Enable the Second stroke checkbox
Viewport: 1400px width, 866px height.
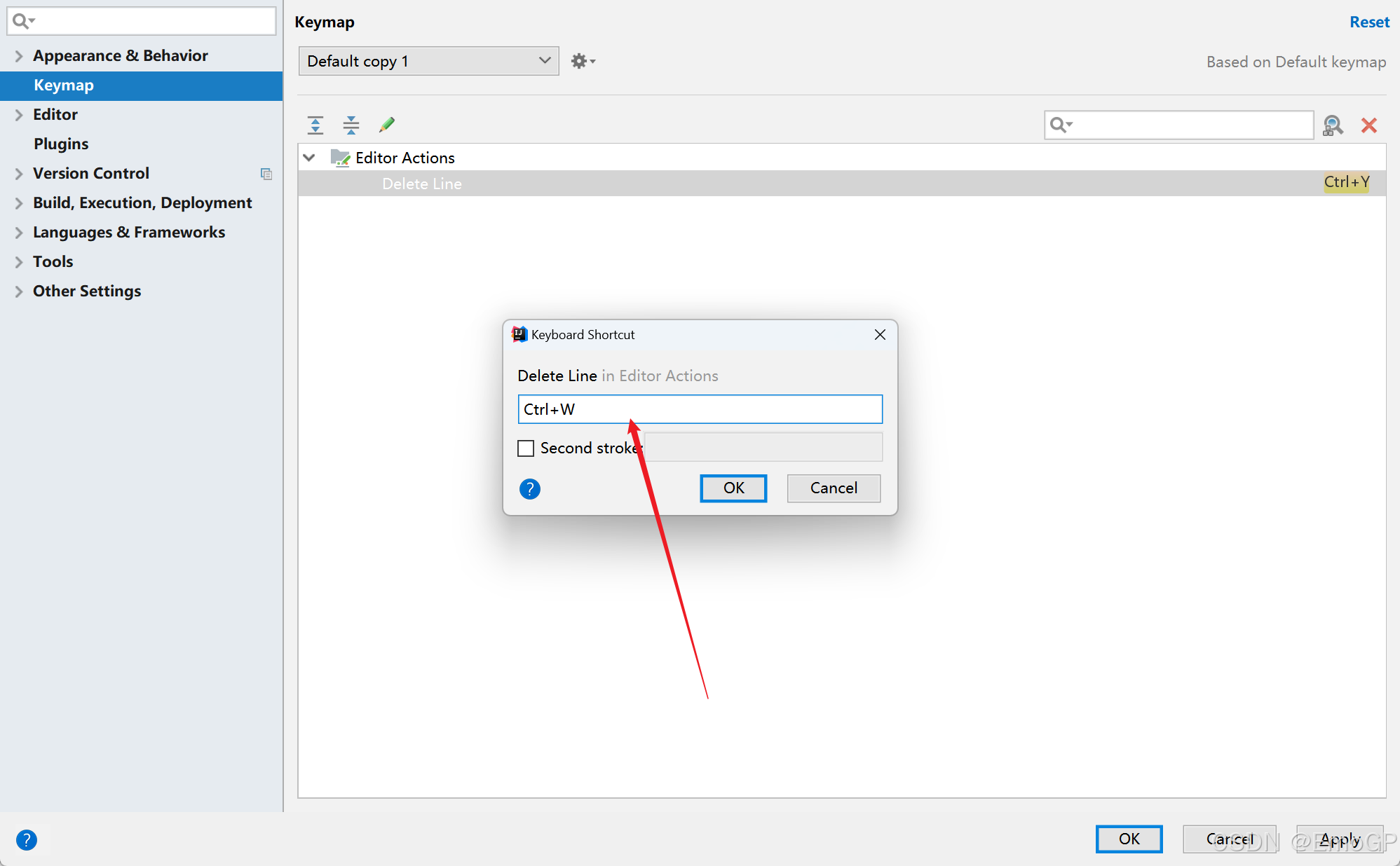pyautogui.click(x=526, y=448)
